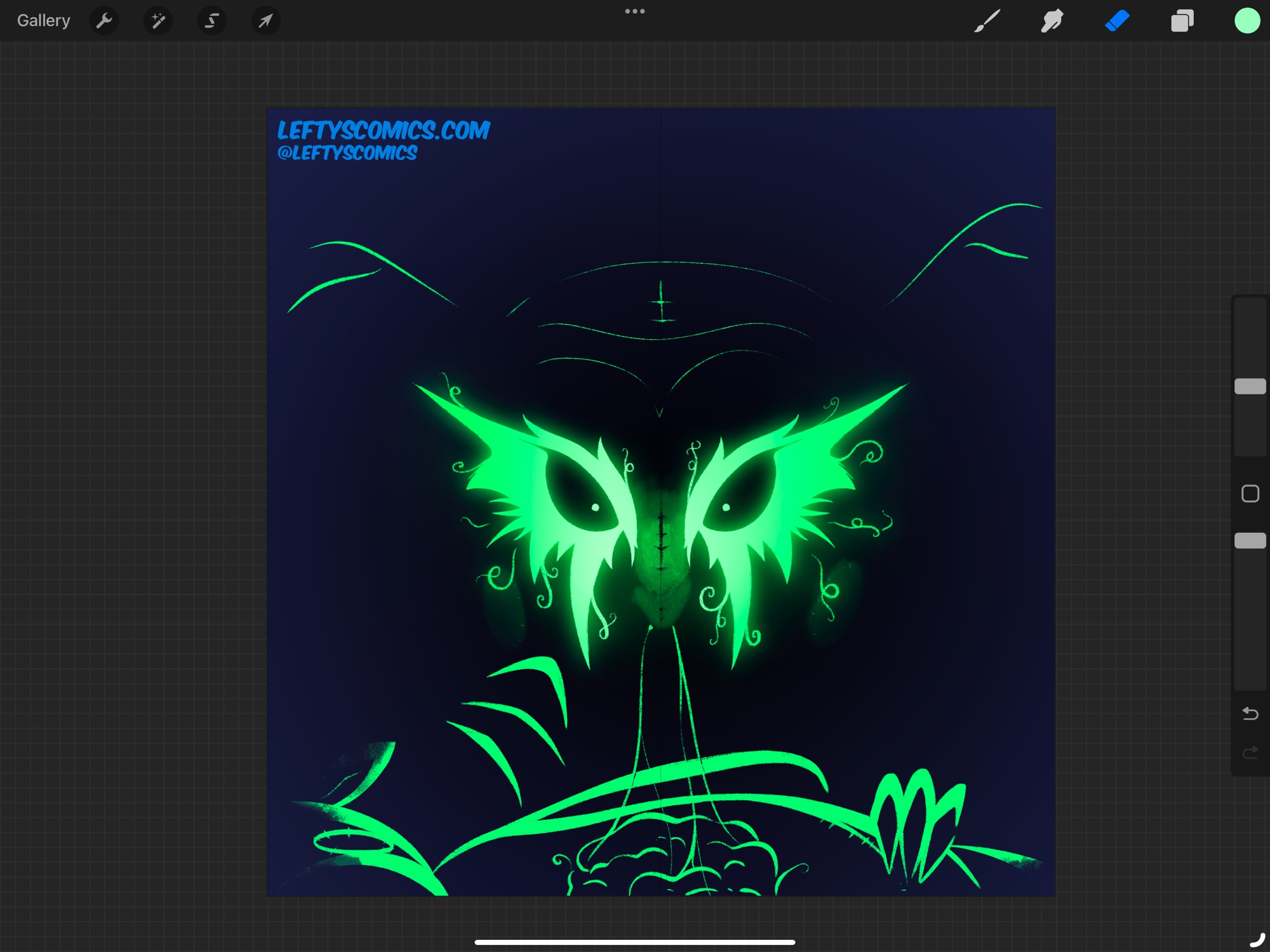Activate the Selection tool
The image size is (1270, 952).
211,21
